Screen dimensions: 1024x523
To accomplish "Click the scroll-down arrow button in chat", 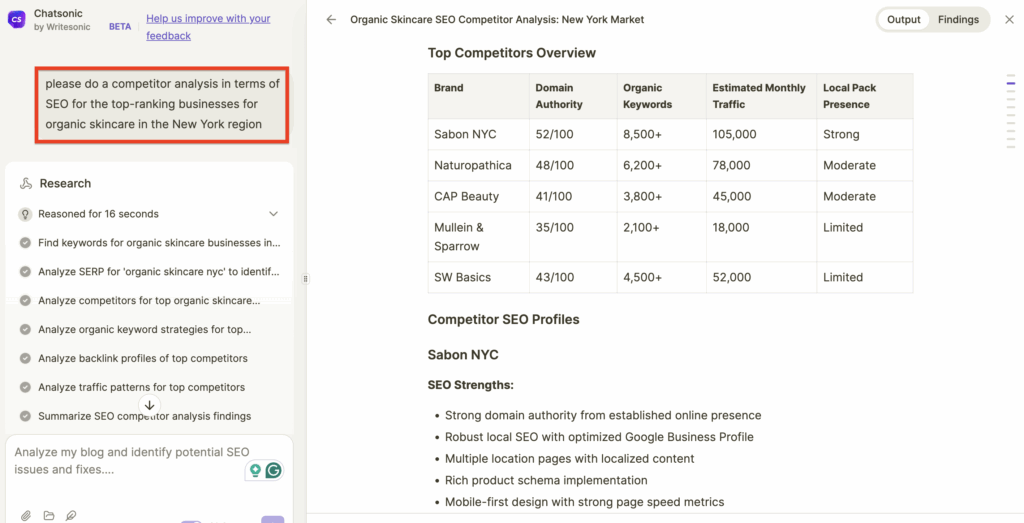I will point(149,405).
